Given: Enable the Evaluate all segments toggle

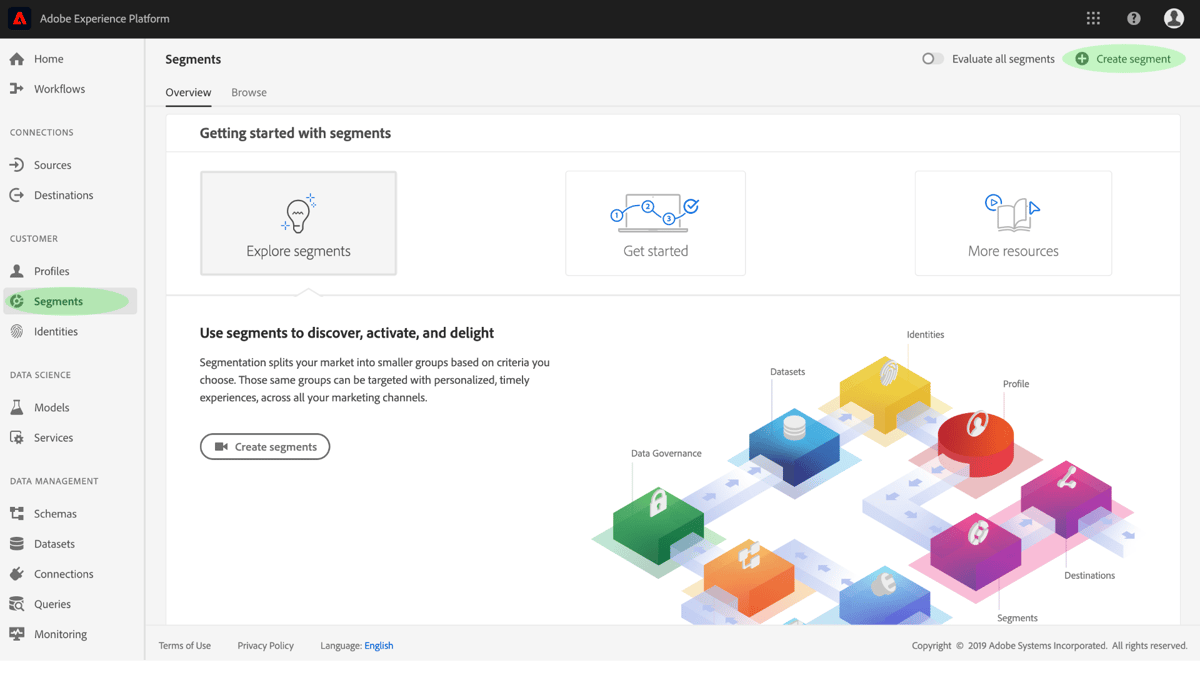Looking at the screenshot, I should [x=932, y=58].
